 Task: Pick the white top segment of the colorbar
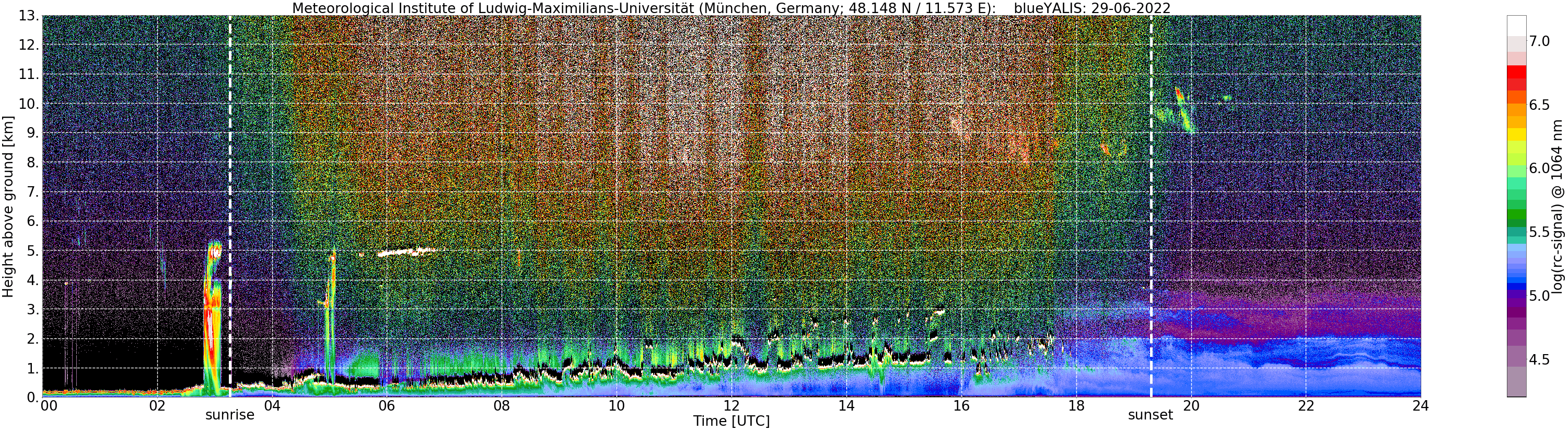1516,26
